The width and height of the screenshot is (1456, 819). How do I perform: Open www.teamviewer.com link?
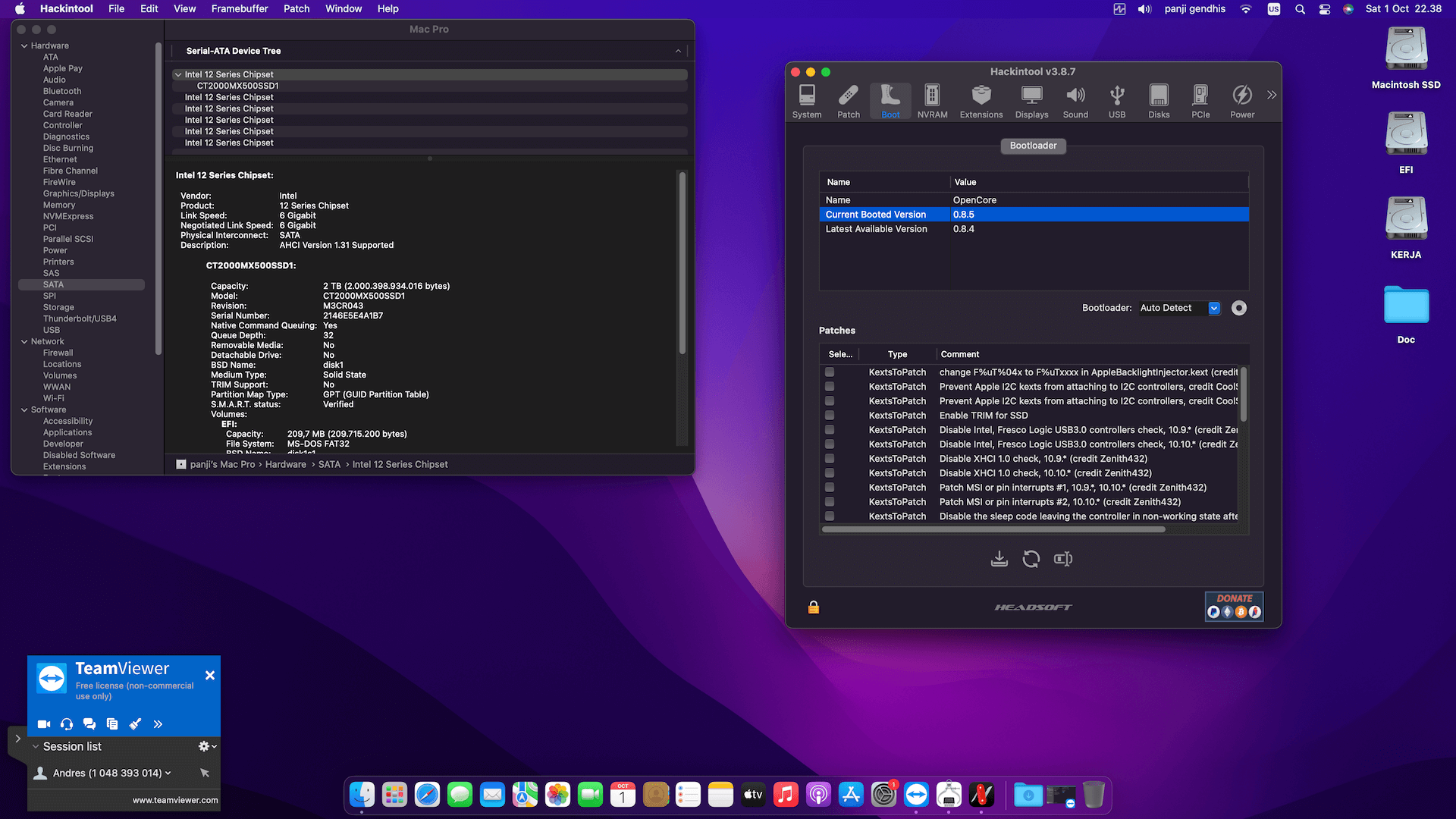click(x=175, y=800)
